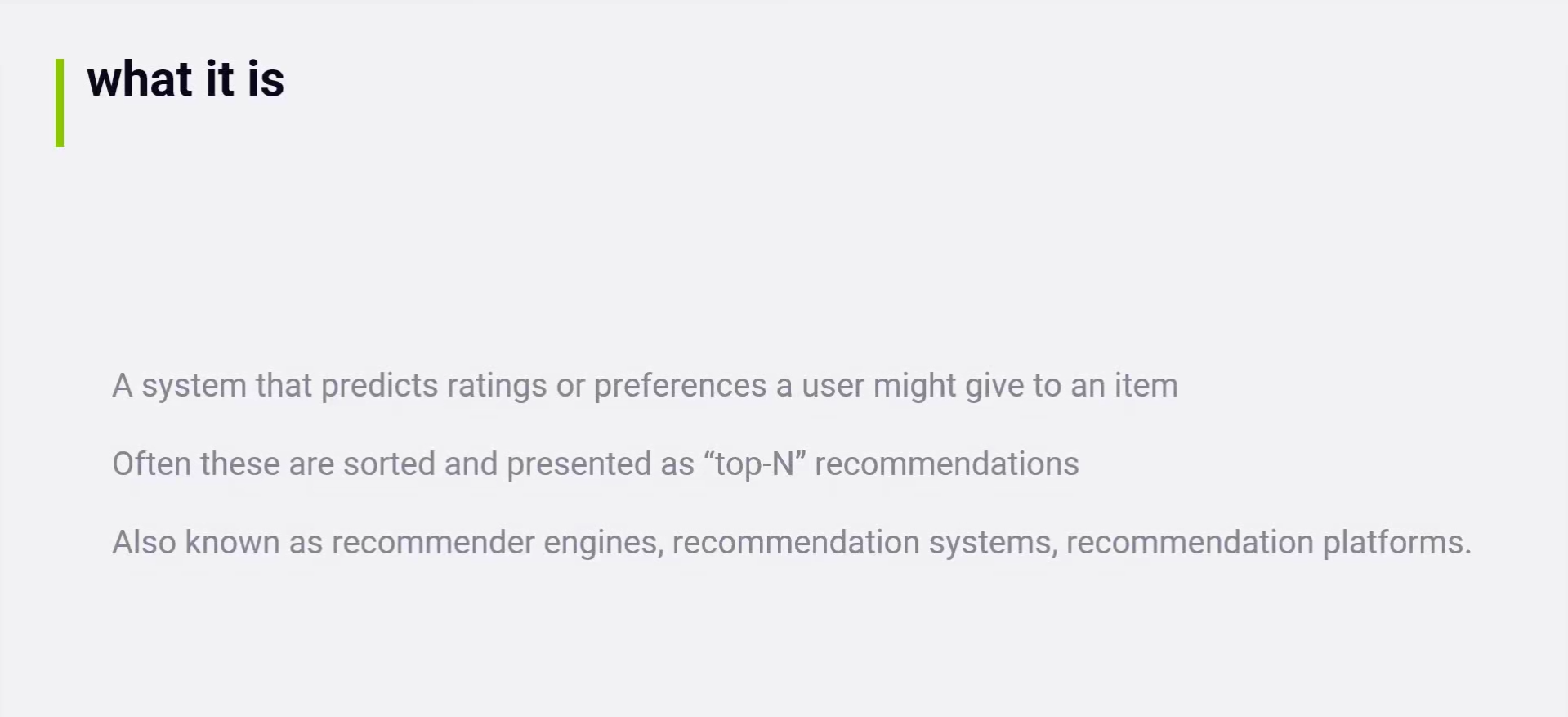Image resolution: width=1568 pixels, height=717 pixels.
Task: Click the line starting "A system that predicts"
Action: click(x=644, y=386)
